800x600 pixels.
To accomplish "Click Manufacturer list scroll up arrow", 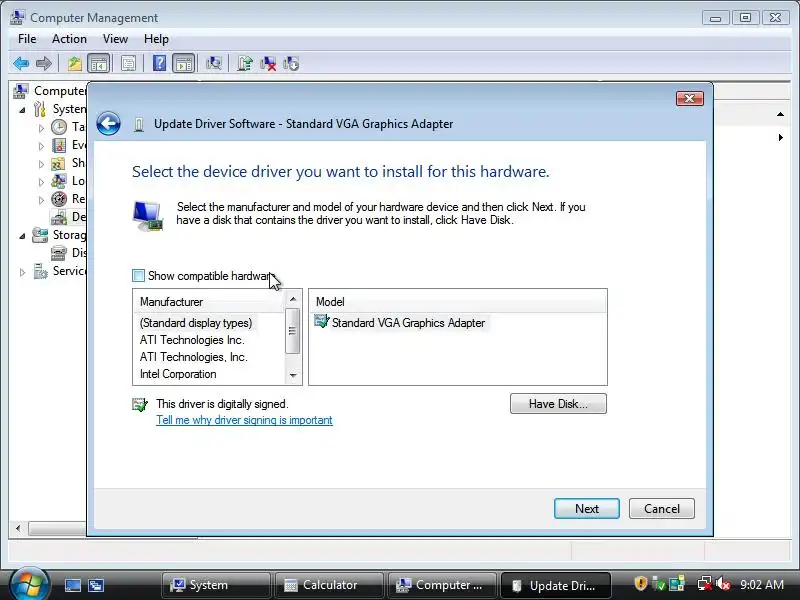I will click(x=293, y=299).
